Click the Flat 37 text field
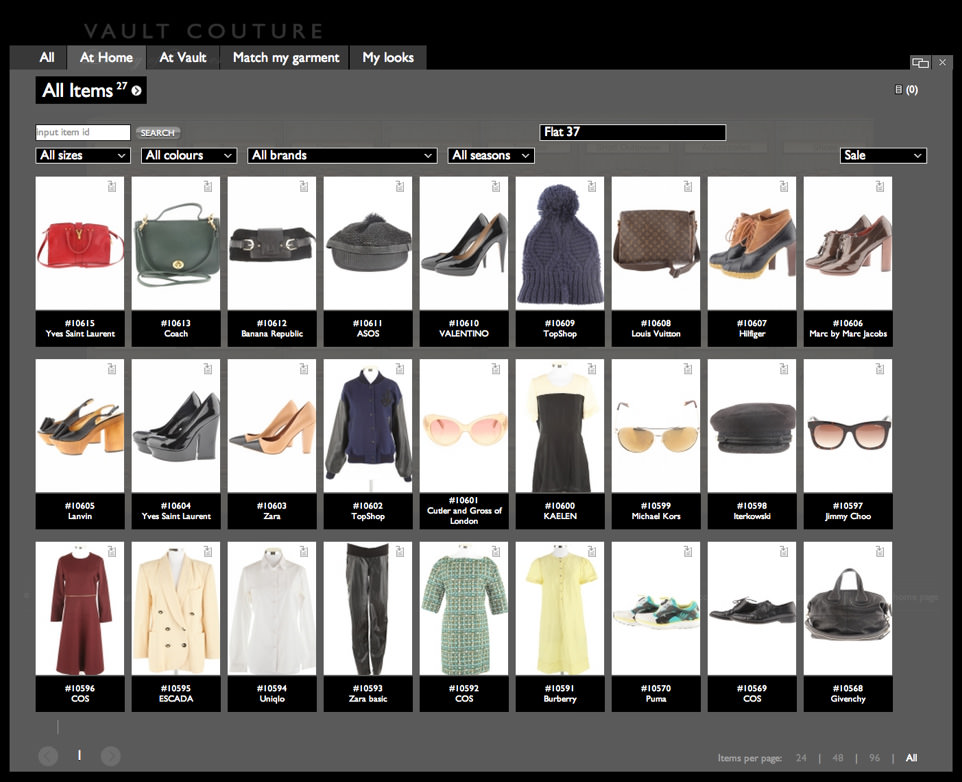The width and height of the screenshot is (962, 782). point(633,132)
